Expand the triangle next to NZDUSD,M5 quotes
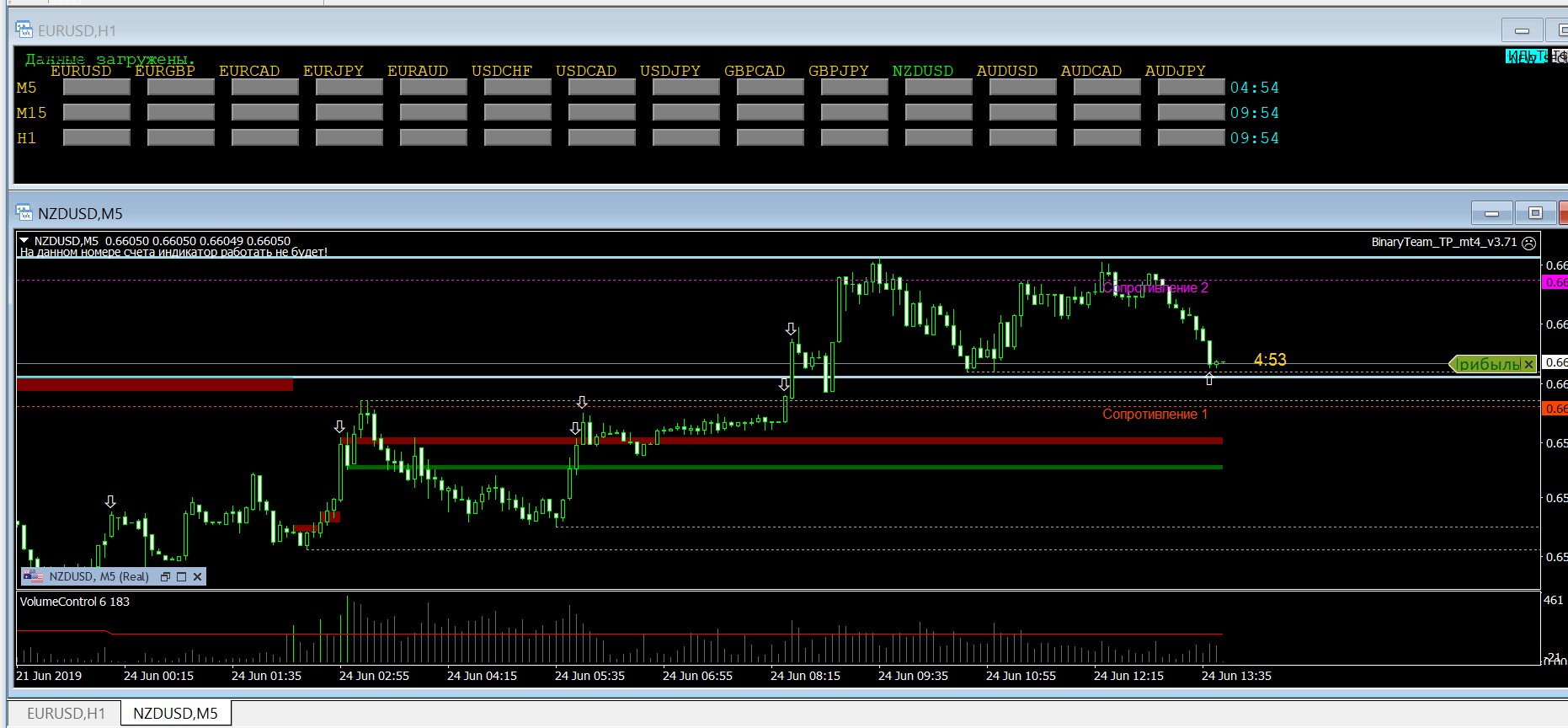 [x=24, y=241]
